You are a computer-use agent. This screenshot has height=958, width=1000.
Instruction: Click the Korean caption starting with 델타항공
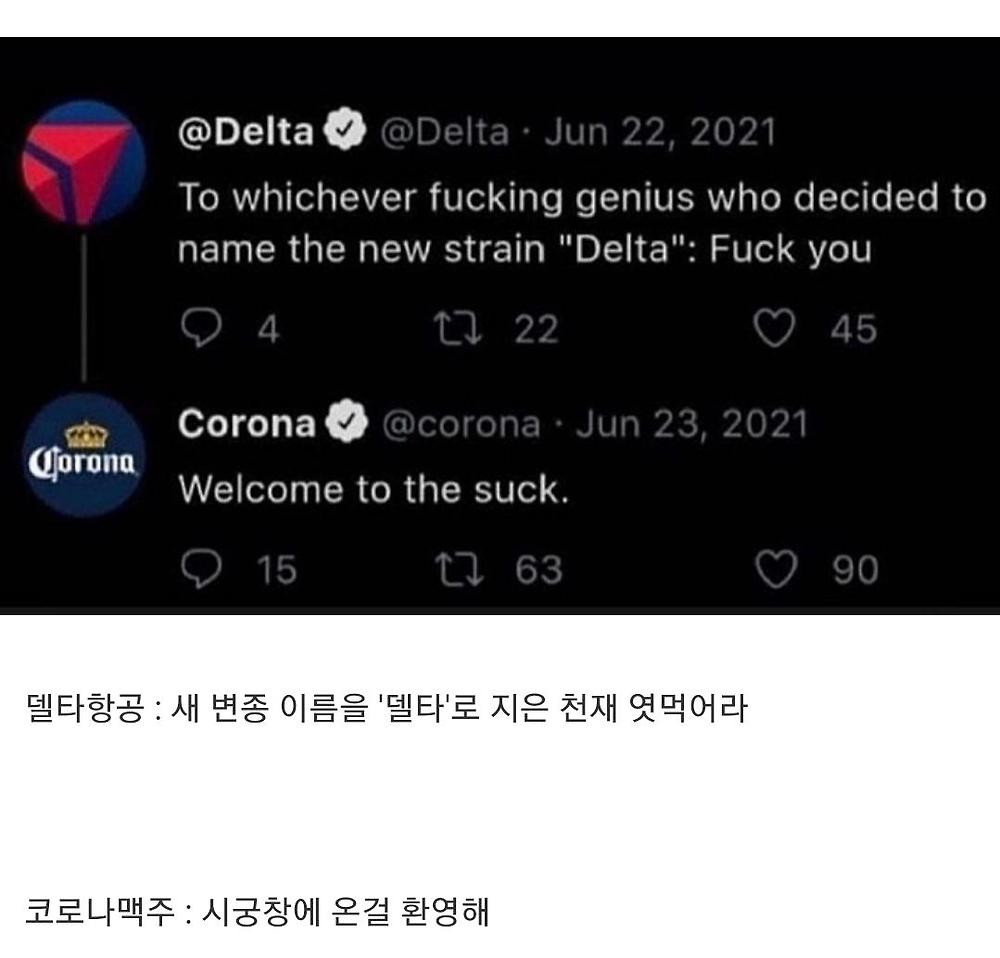385,709
